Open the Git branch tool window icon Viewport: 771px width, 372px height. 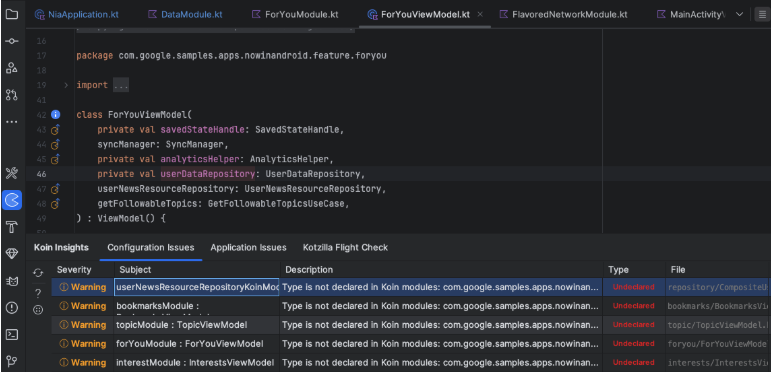point(11,362)
